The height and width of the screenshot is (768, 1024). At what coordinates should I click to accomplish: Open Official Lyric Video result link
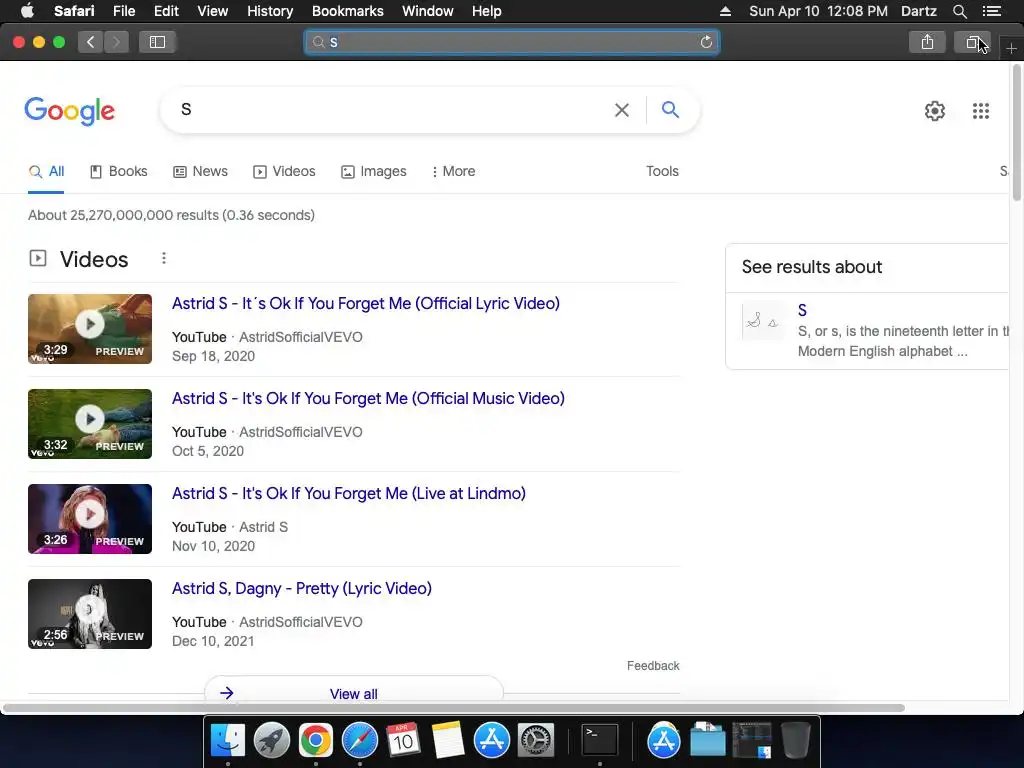366,304
